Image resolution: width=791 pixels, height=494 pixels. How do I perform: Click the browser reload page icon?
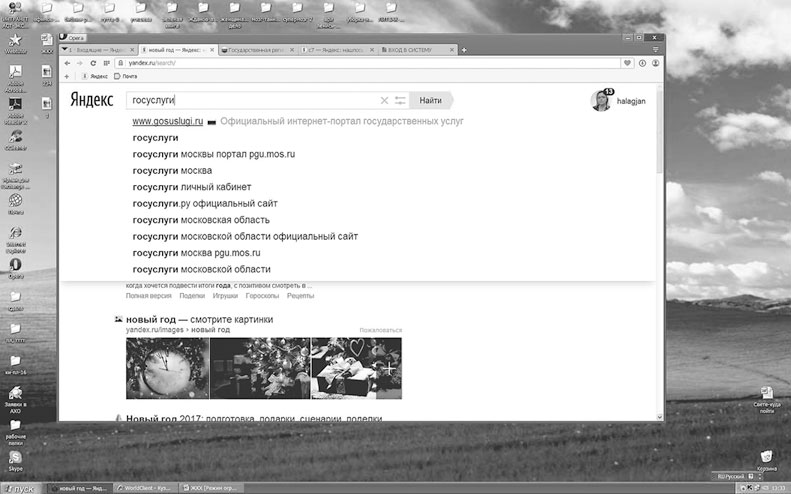(93, 62)
